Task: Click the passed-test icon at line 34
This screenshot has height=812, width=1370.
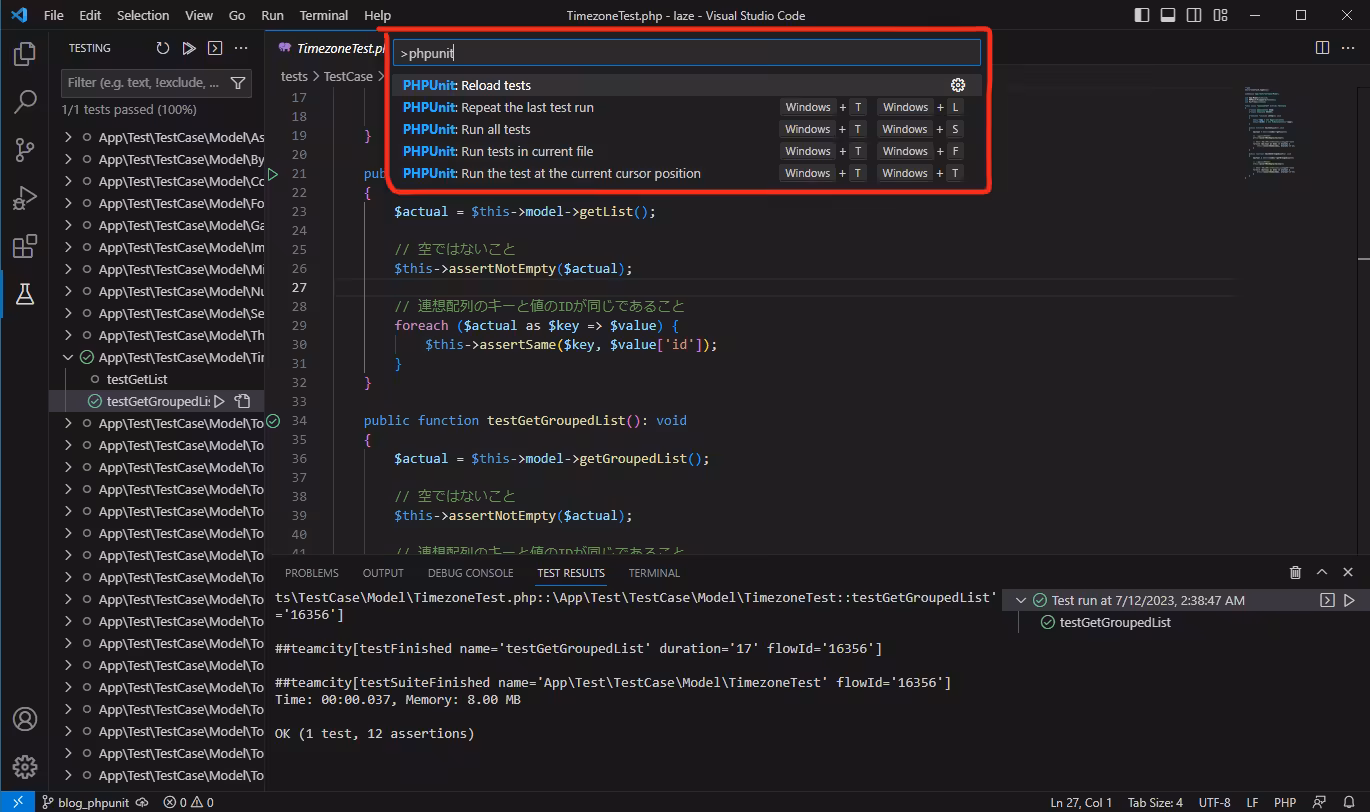Action: pyautogui.click(x=273, y=421)
